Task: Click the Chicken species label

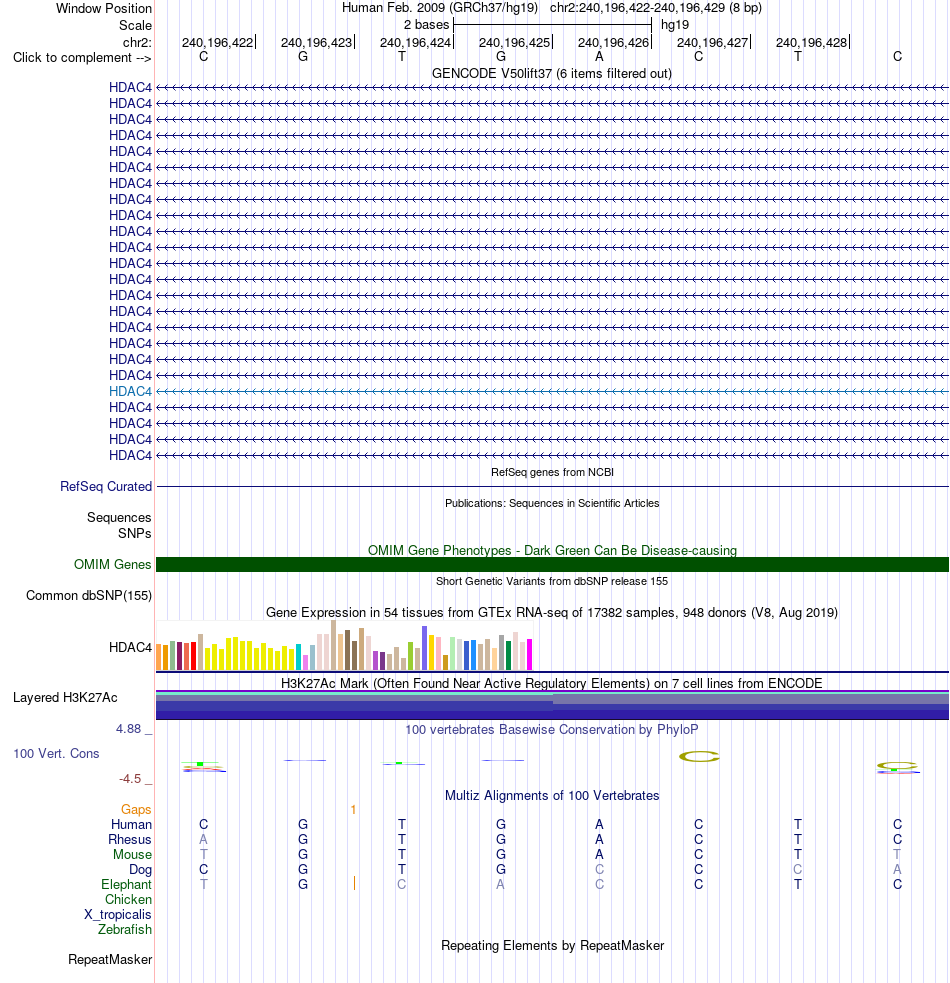Action: tap(129, 900)
